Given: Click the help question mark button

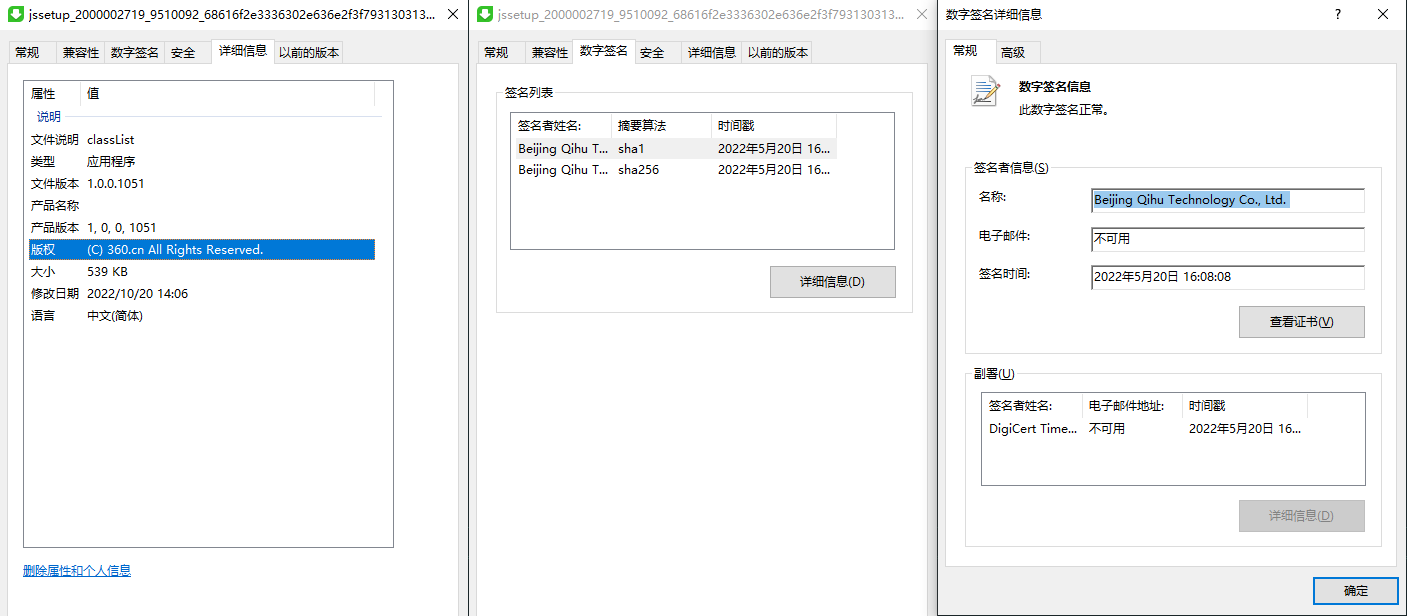Looking at the screenshot, I should 1337,14.
